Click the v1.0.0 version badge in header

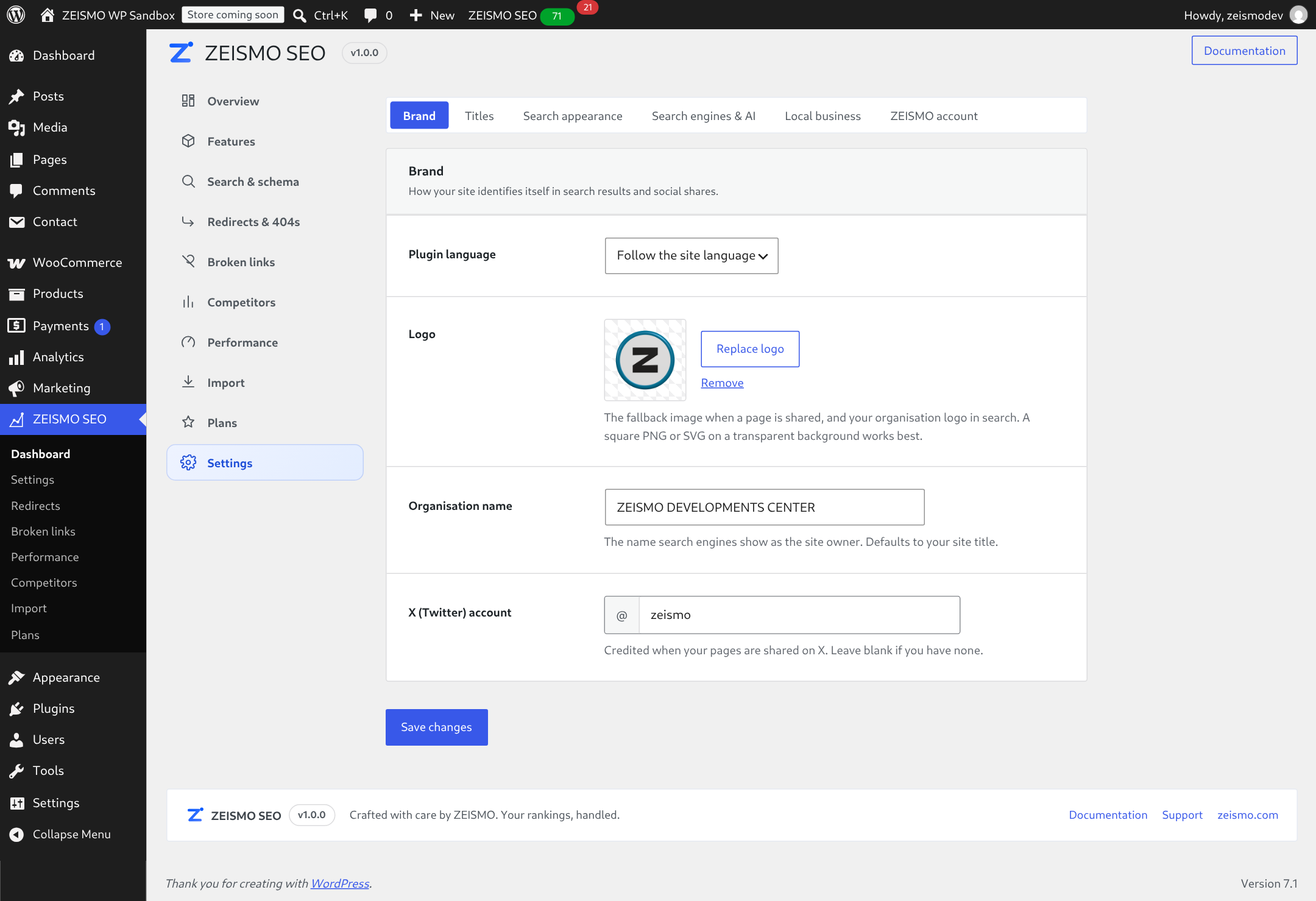pyautogui.click(x=364, y=53)
